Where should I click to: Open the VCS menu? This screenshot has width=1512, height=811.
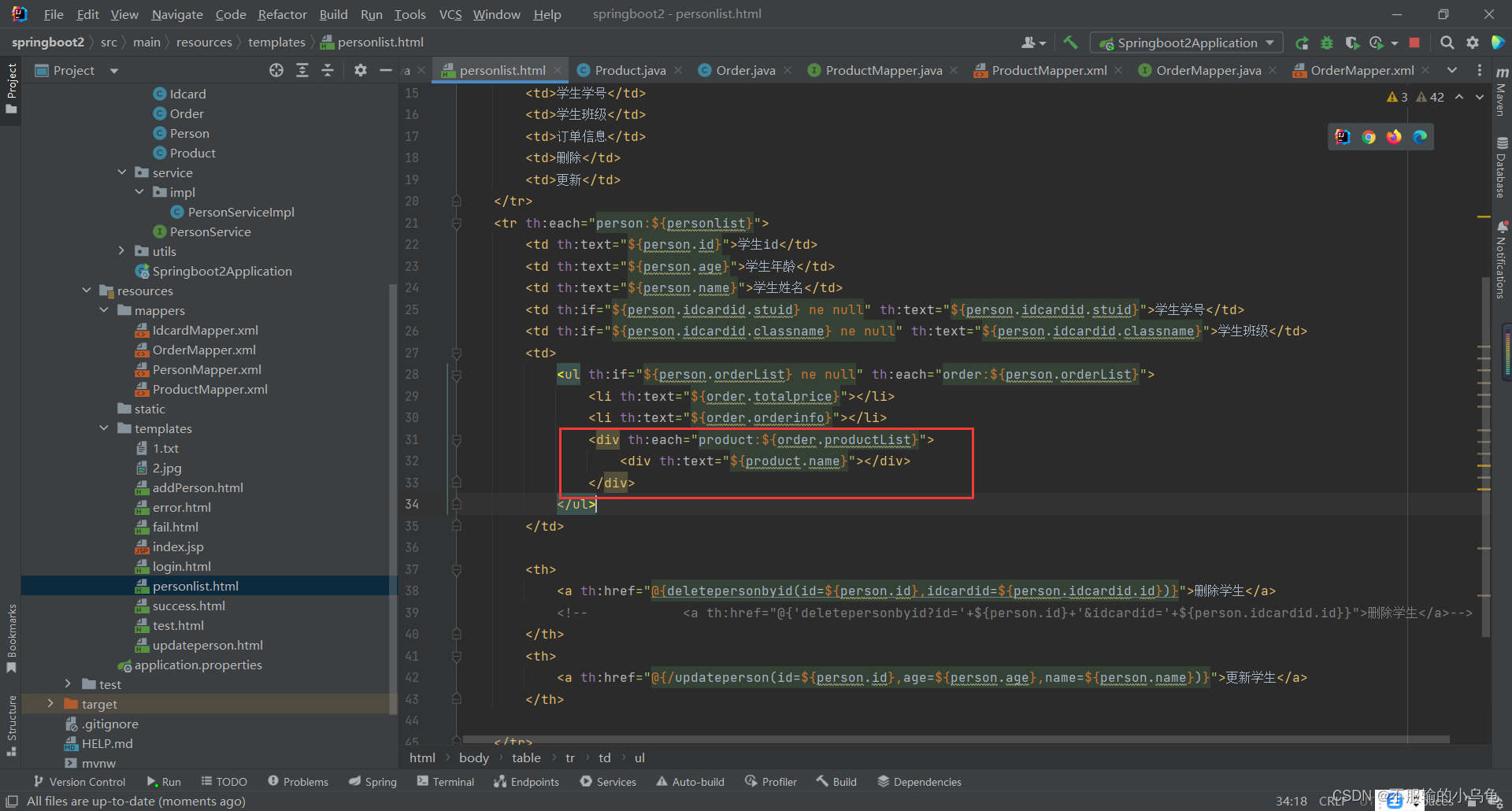point(450,14)
